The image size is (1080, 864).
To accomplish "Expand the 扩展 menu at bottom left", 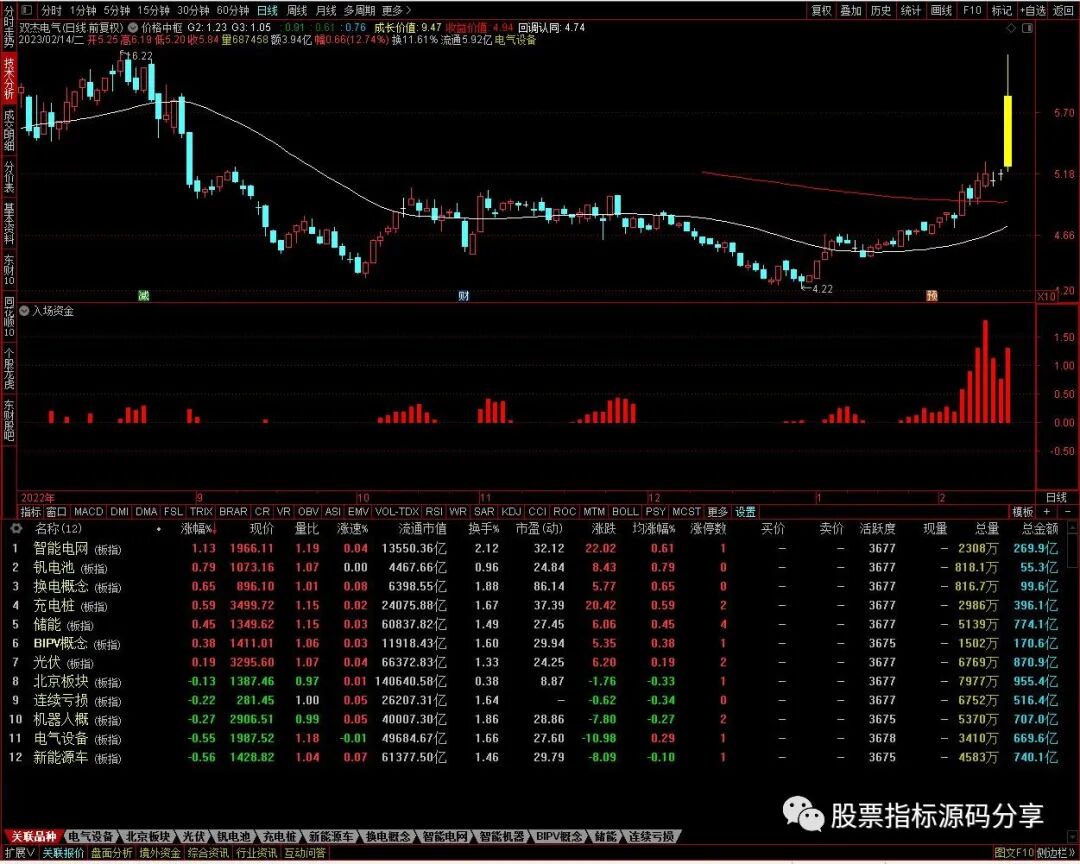I will tap(20, 853).
